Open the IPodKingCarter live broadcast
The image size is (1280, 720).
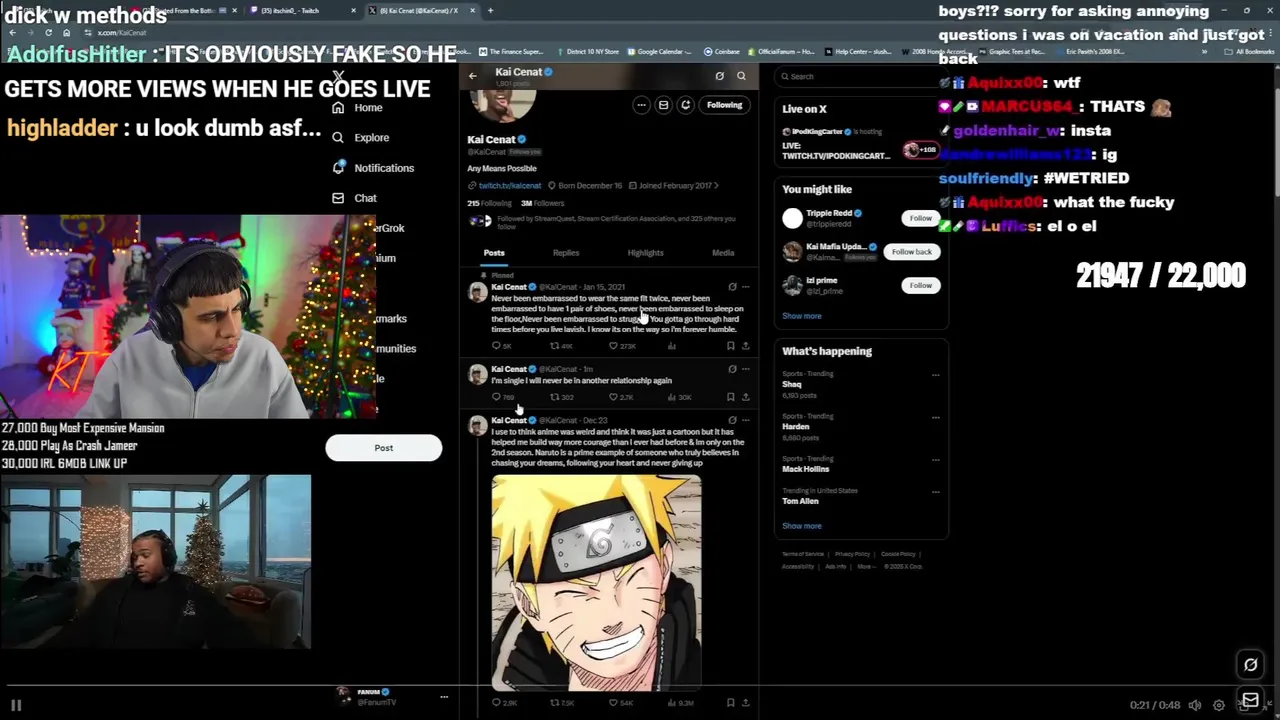click(860, 144)
